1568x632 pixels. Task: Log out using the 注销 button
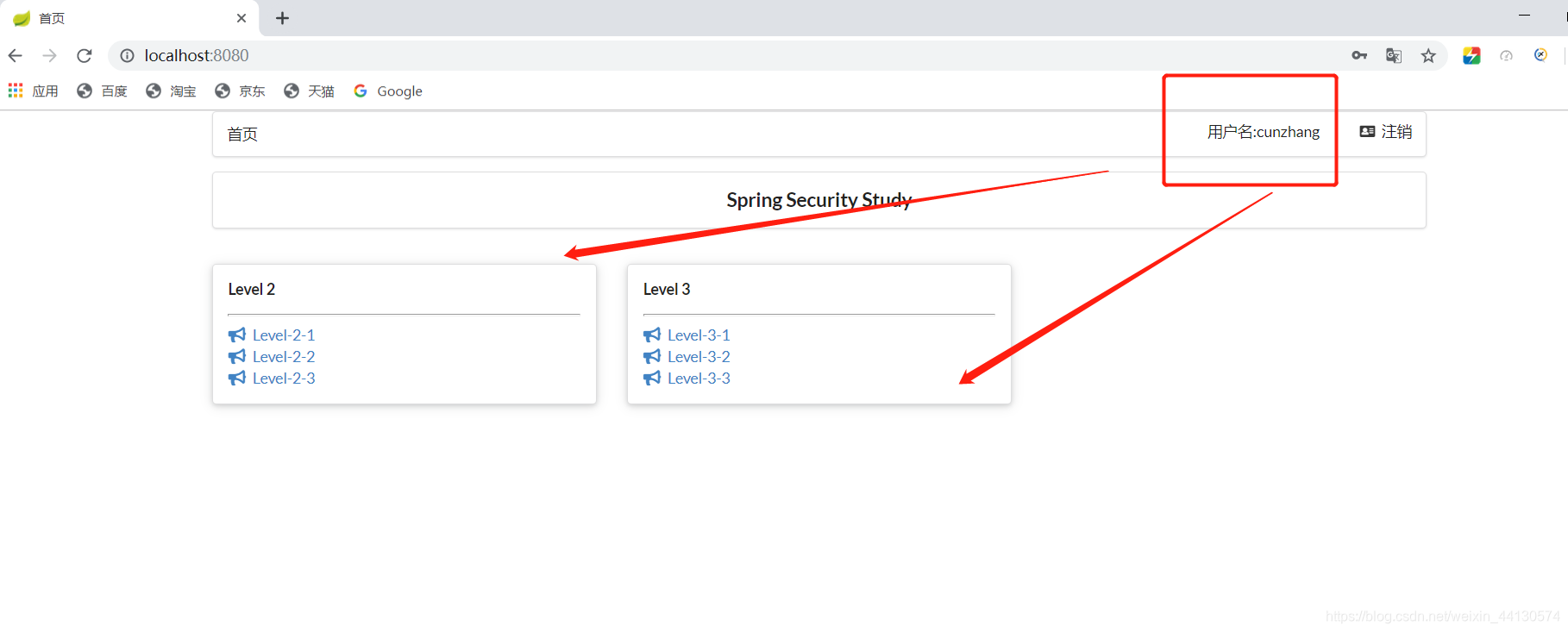tap(1386, 132)
